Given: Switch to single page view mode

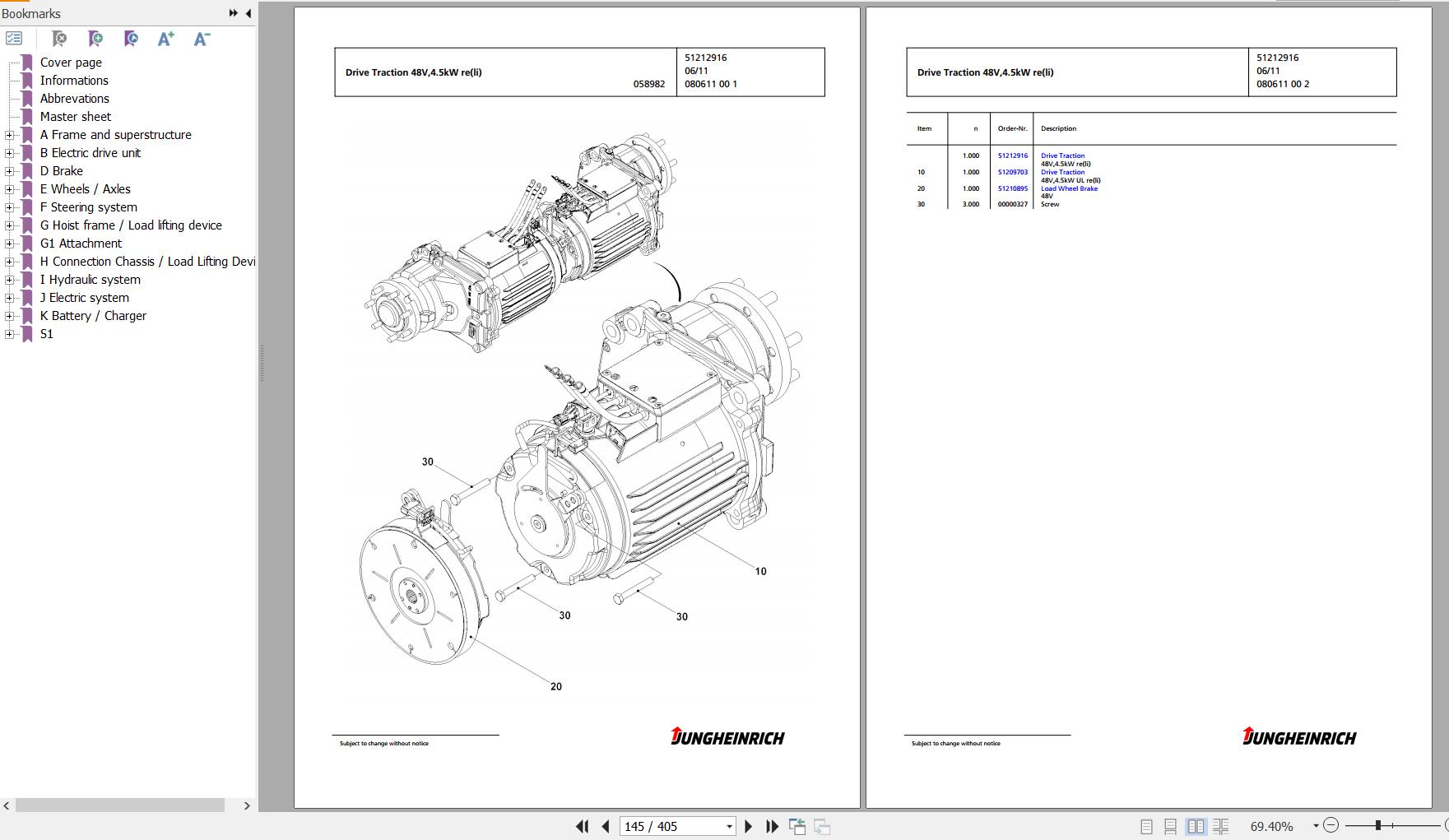Looking at the screenshot, I should 1146,826.
